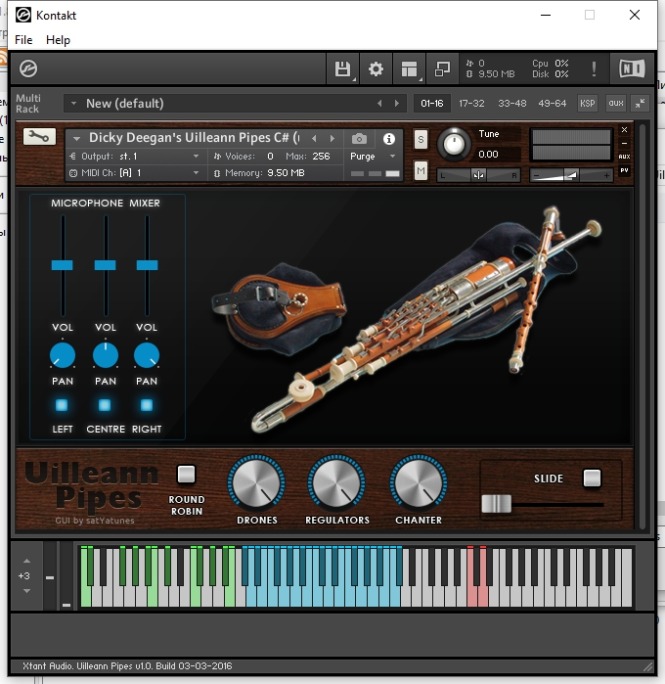Open the Help menu
665x684 pixels.
tap(58, 40)
